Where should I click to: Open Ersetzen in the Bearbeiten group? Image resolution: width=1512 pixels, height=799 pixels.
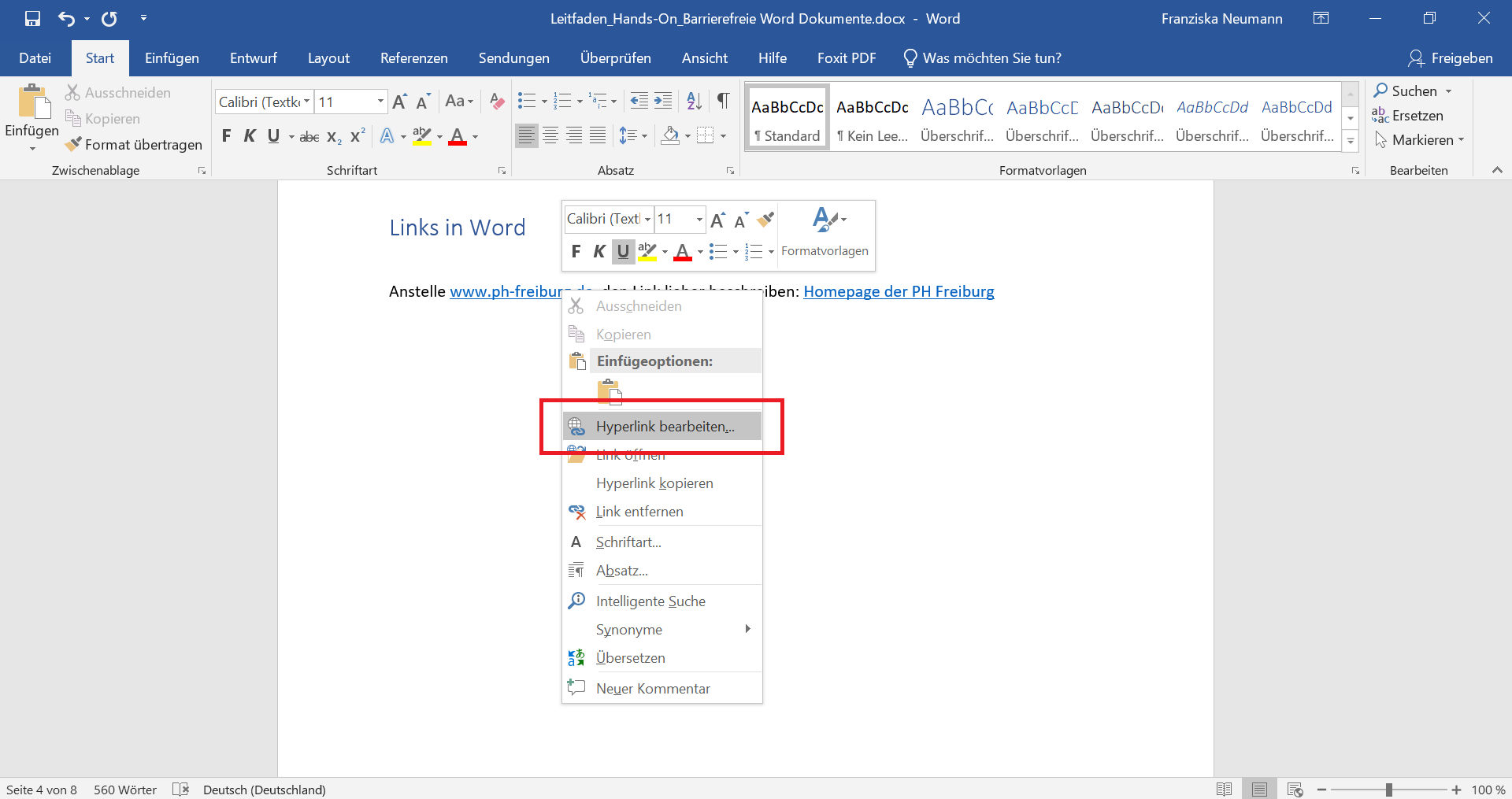click(1415, 116)
